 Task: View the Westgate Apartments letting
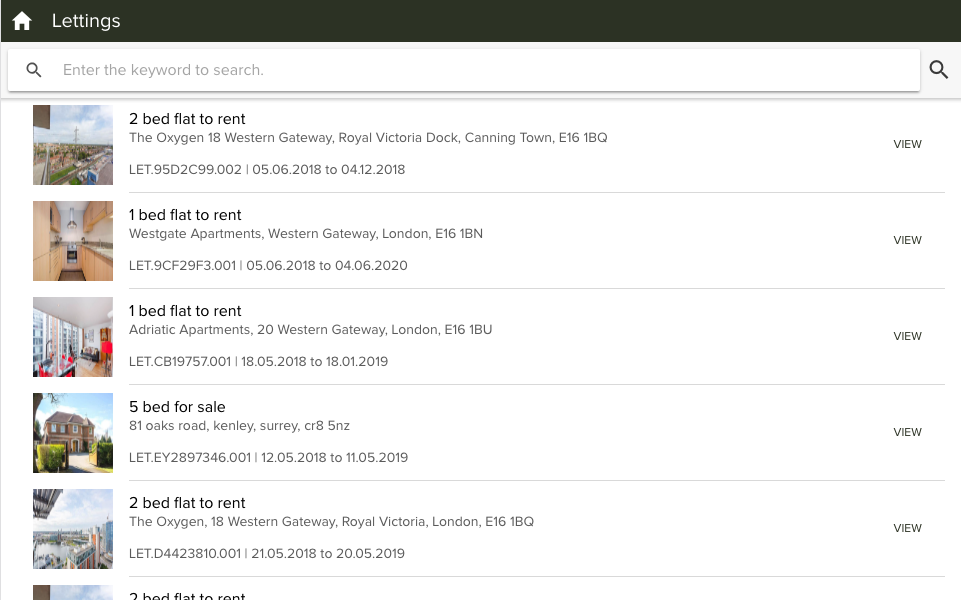coord(907,240)
